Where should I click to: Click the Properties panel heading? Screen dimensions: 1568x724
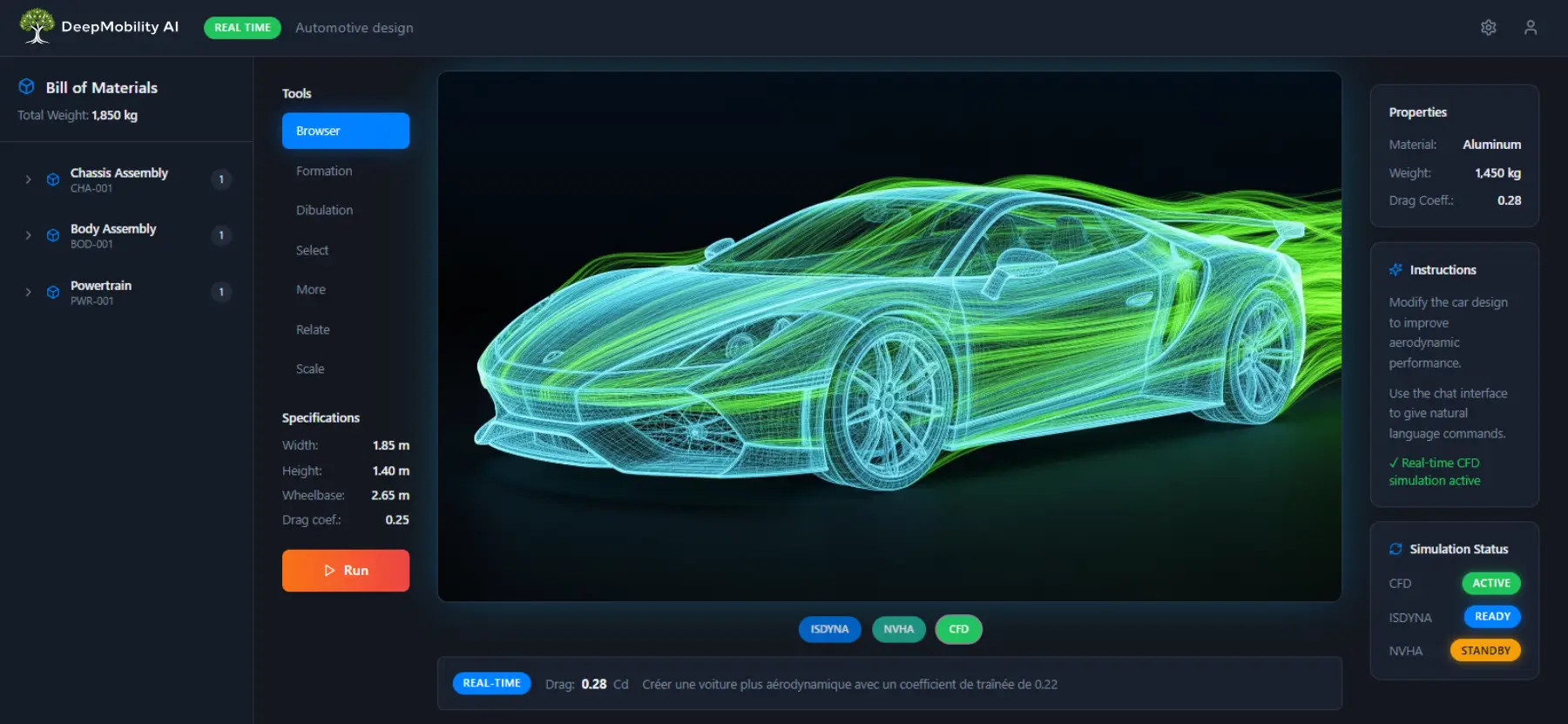(x=1417, y=112)
